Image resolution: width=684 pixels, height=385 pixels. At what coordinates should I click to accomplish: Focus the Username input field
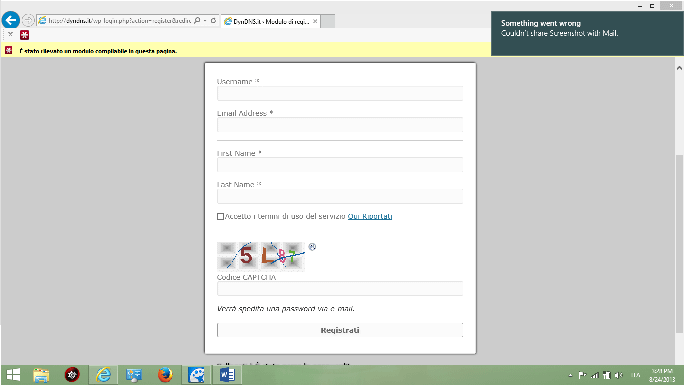pos(340,93)
